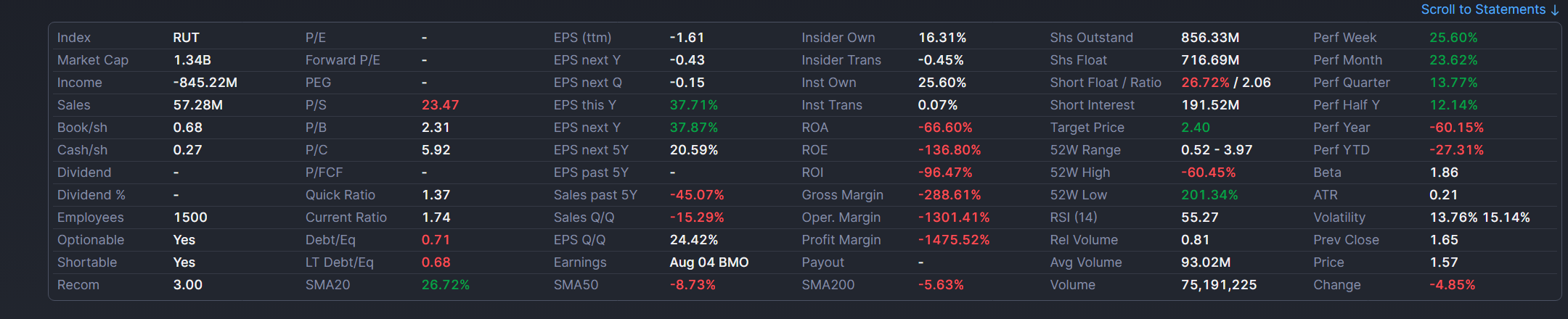This screenshot has height=319, width=1568.
Task: Click the SMA20 value 26.72%
Action: (x=446, y=285)
